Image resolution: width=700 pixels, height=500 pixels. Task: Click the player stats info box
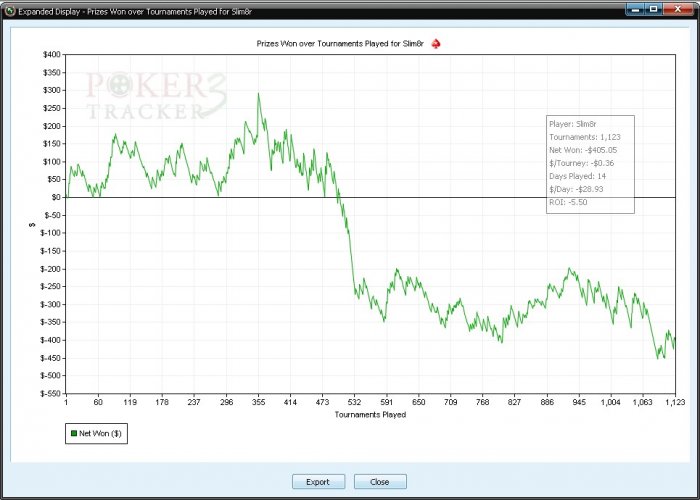coord(590,164)
